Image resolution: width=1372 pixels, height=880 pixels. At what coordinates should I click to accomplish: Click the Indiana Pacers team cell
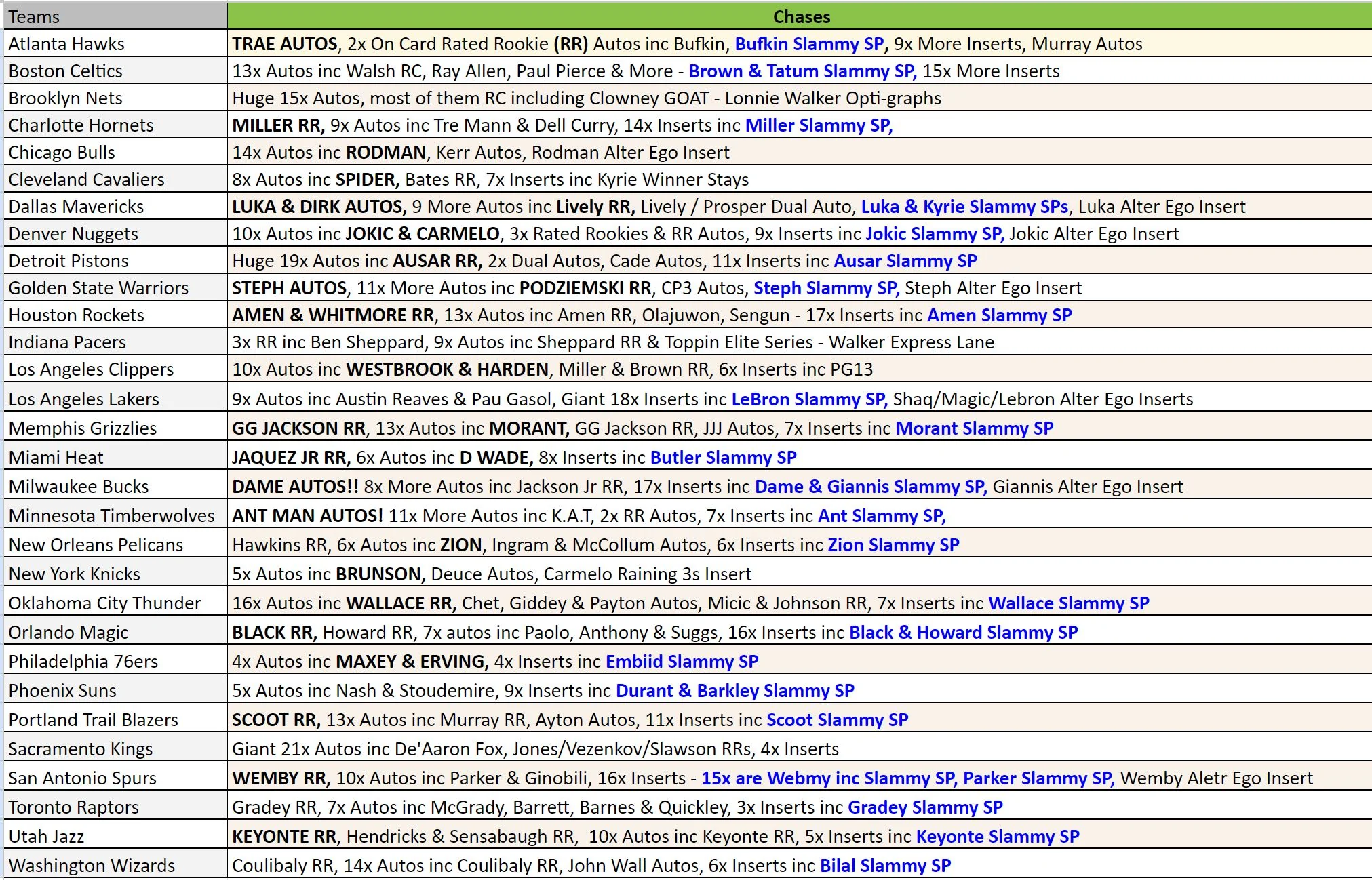(x=115, y=342)
